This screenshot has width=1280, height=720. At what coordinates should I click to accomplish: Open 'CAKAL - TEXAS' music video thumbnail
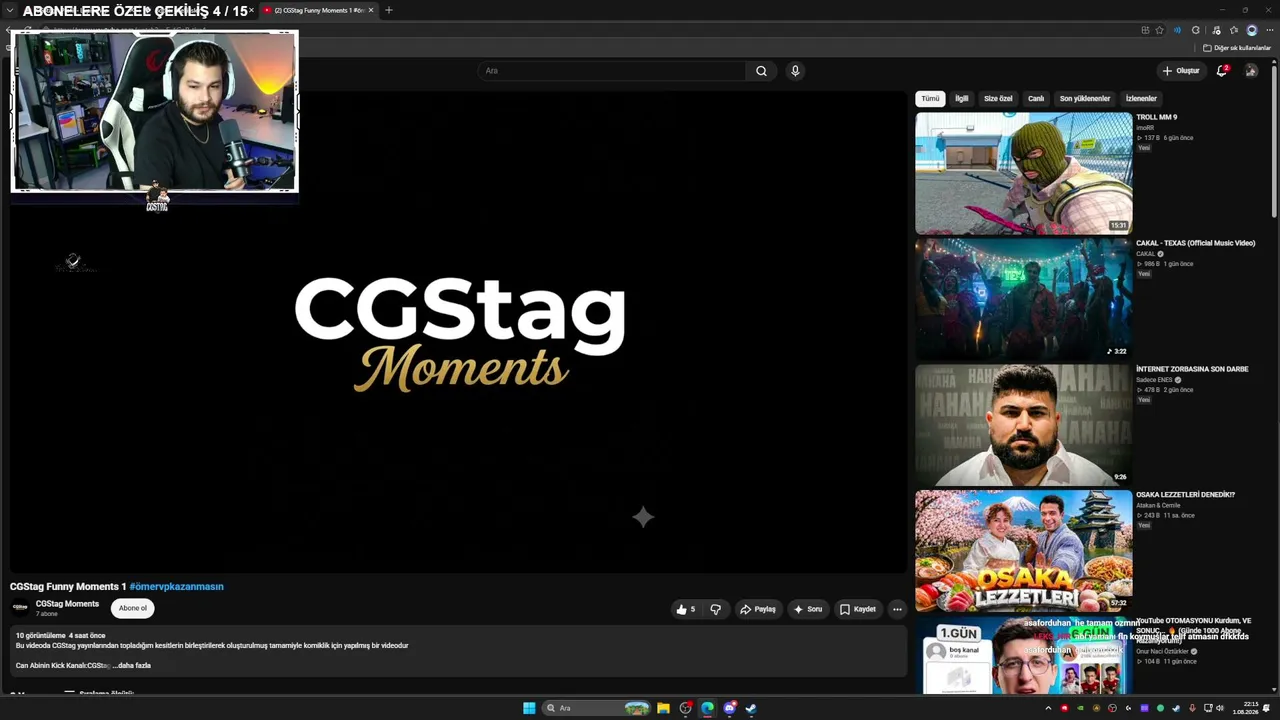[1024, 299]
